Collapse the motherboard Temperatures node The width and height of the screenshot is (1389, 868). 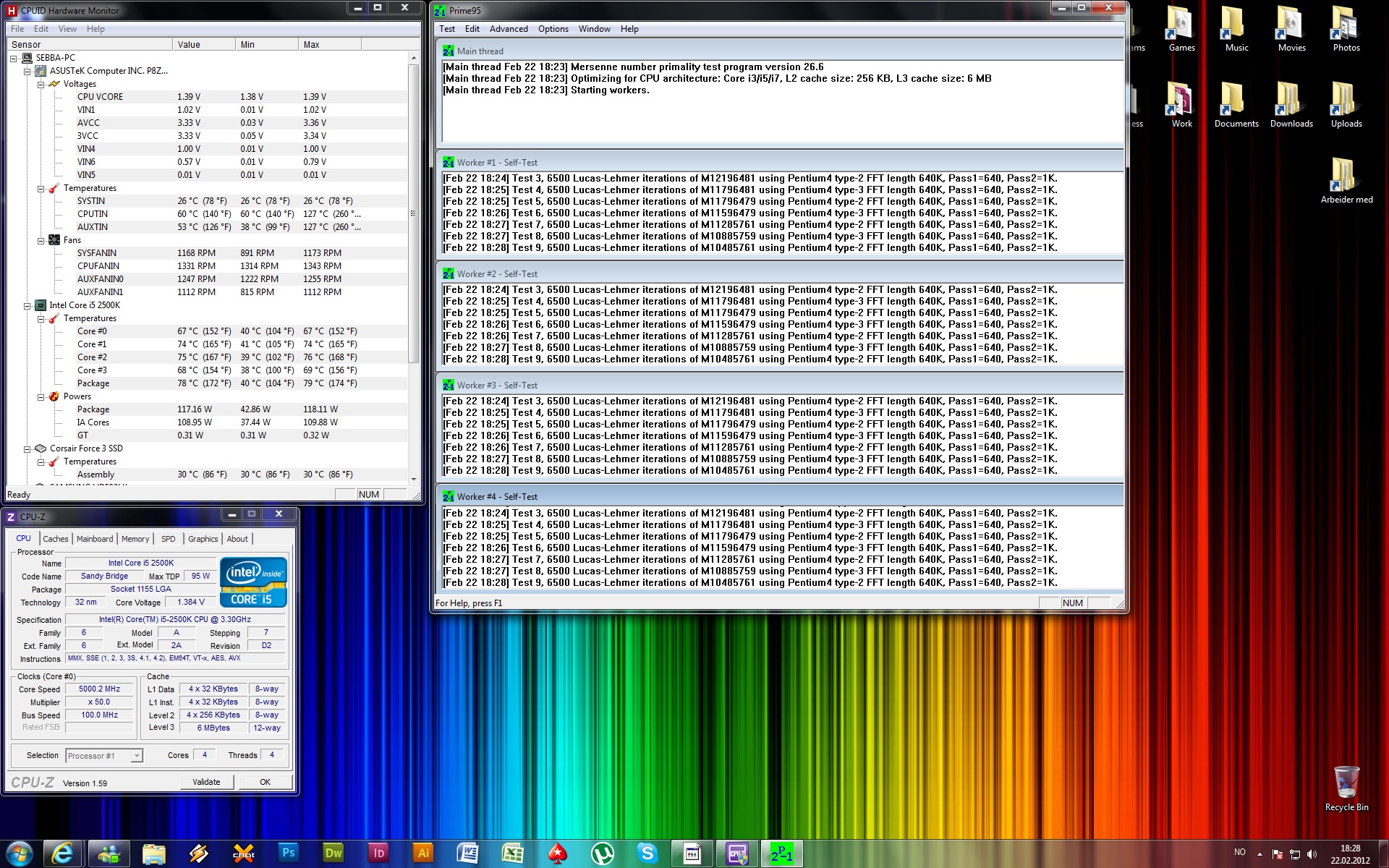41,188
